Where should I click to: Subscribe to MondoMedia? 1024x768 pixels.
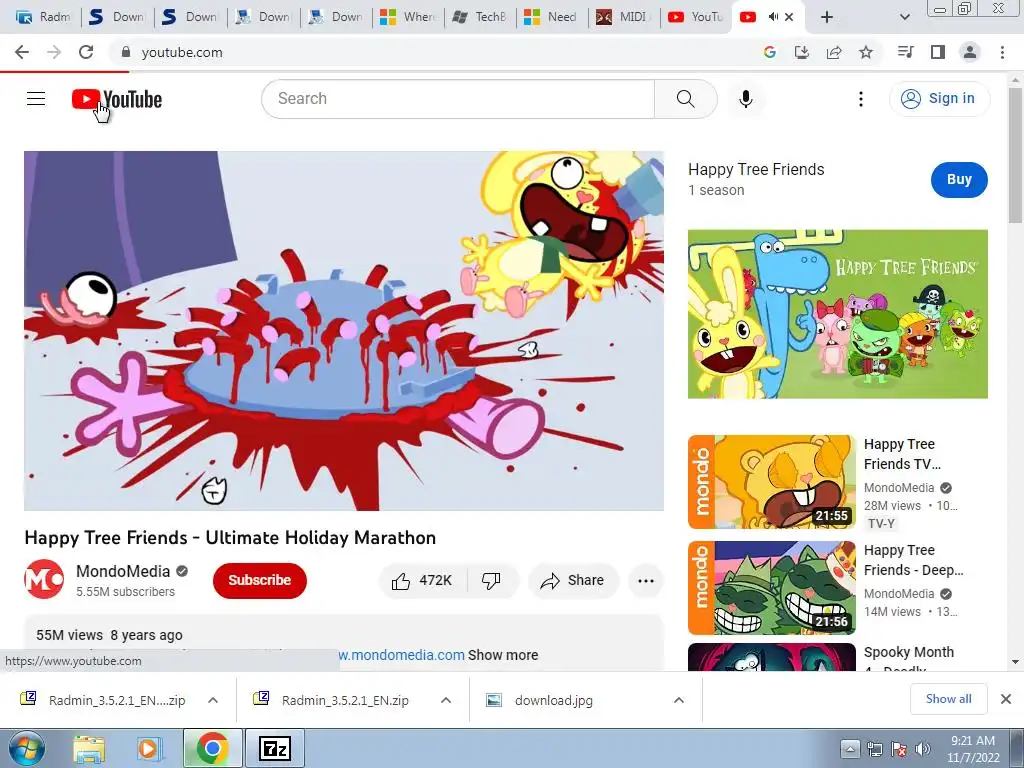pos(259,580)
